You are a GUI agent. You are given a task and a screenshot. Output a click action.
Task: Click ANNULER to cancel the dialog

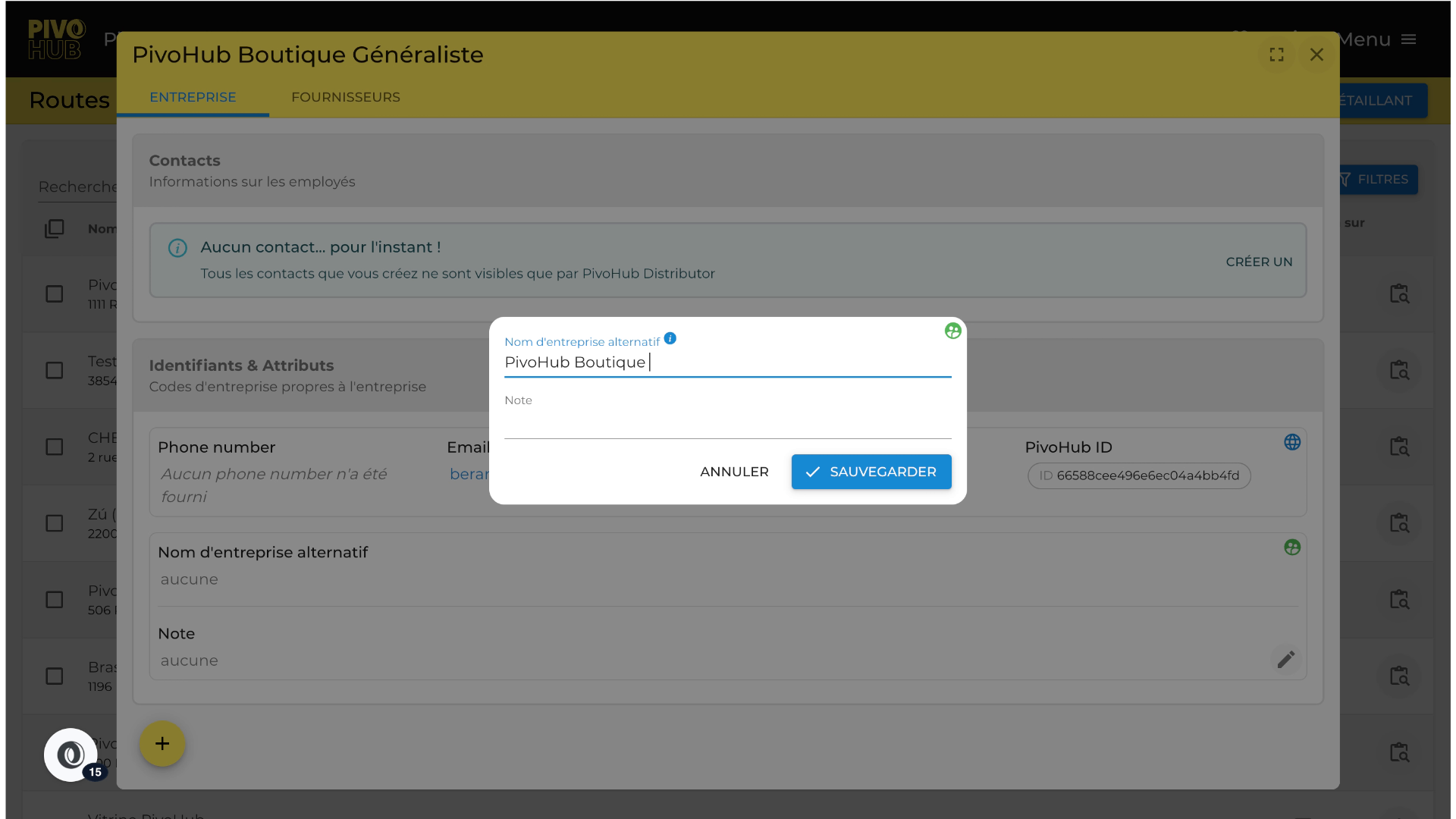point(734,472)
